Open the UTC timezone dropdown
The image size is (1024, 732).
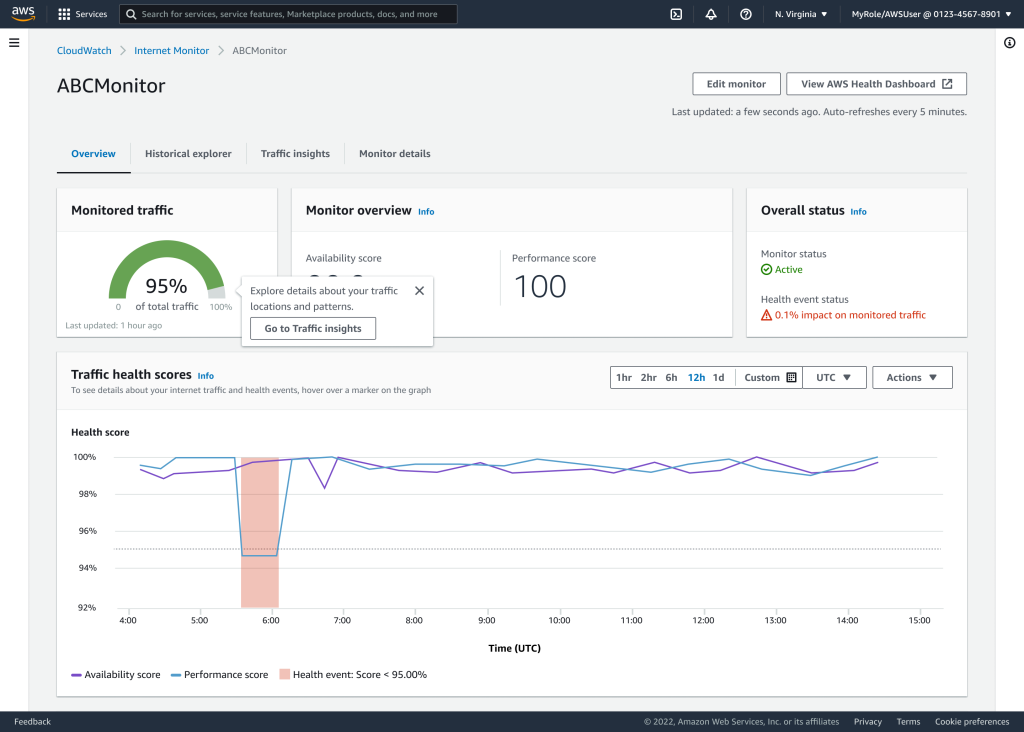834,378
